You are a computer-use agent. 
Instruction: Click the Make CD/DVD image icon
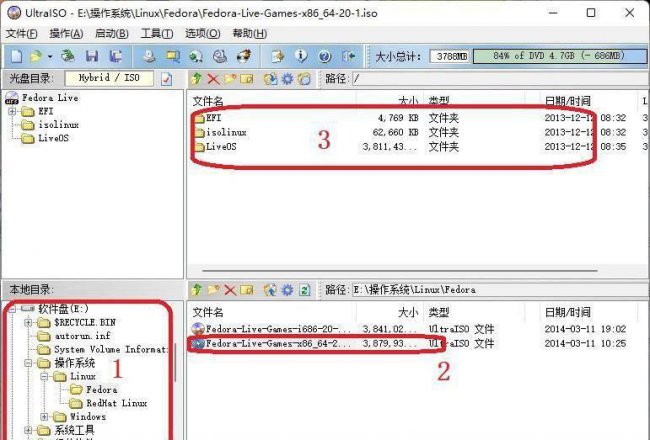pyautogui.click(x=149, y=56)
